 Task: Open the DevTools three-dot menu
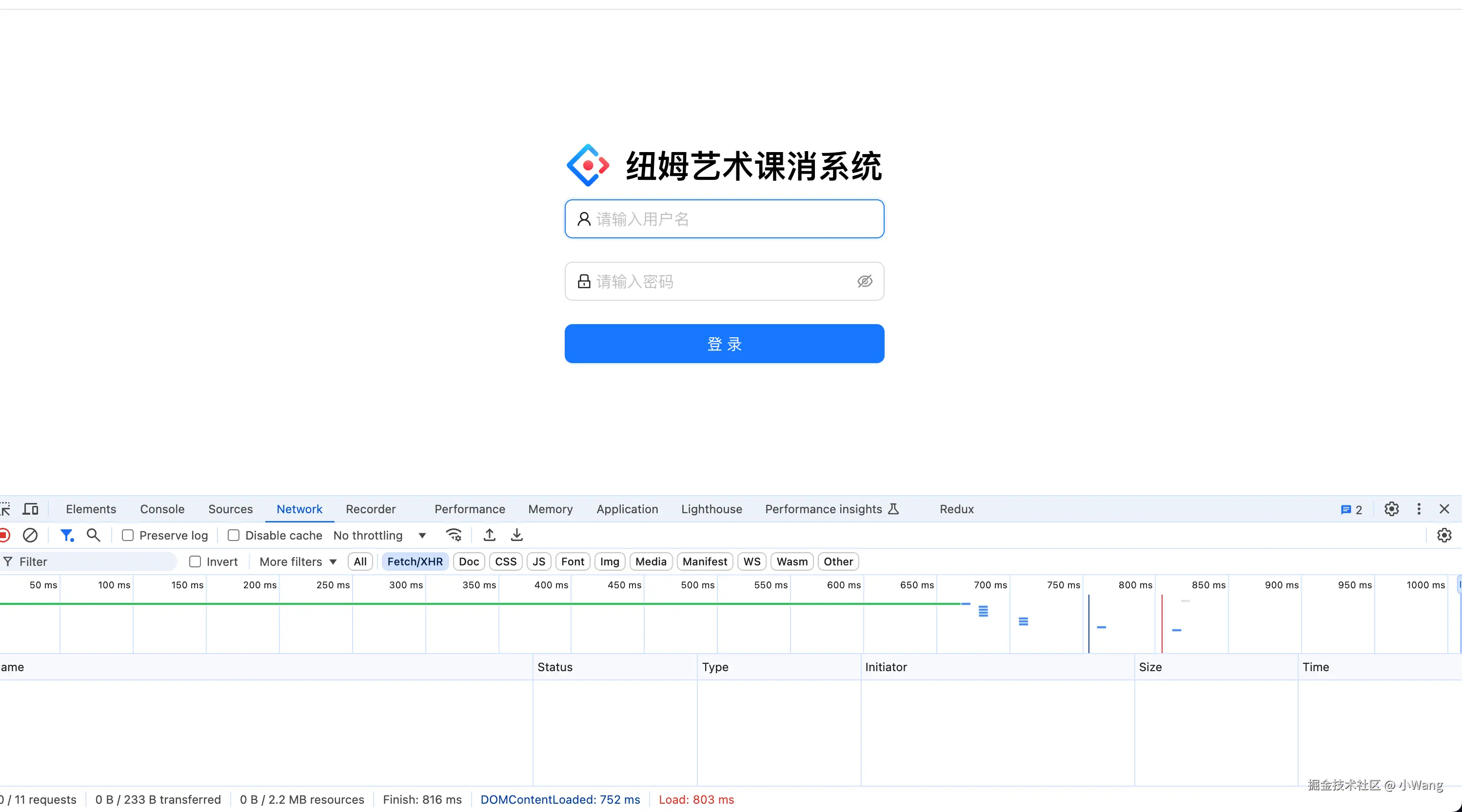coord(1419,509)
